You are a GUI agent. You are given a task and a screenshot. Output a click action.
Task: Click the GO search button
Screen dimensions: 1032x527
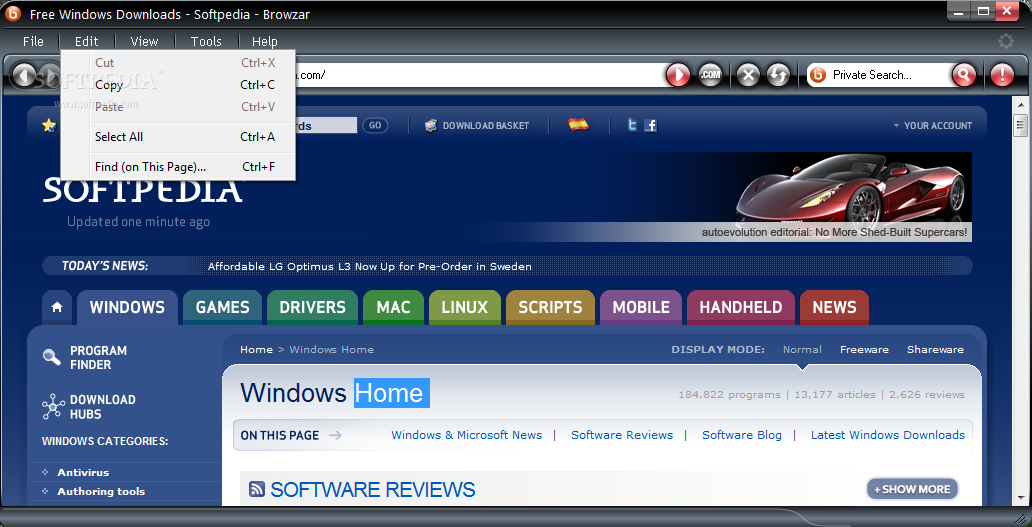(x=374, y=125)
